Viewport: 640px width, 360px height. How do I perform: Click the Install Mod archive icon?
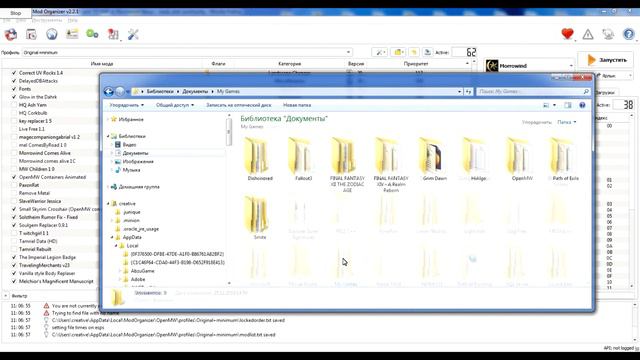pyautogui.click(x=31, y=35)
